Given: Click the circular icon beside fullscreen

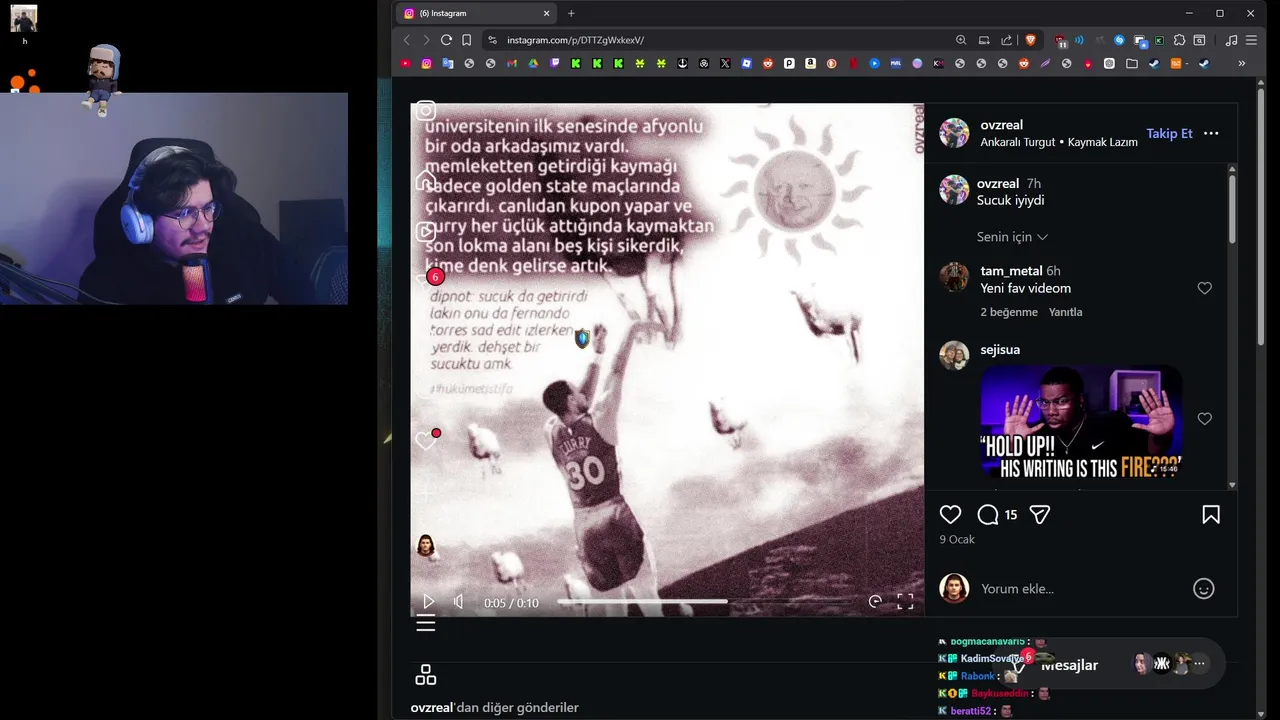Looking at the screenshot, I should click(x=875, y=601).
